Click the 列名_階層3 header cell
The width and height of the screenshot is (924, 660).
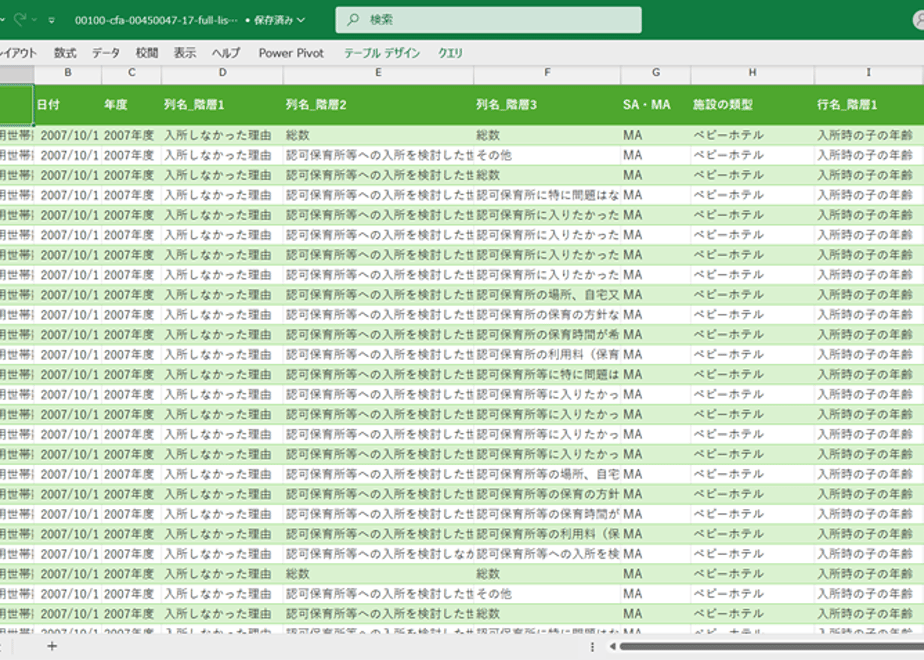547,105
